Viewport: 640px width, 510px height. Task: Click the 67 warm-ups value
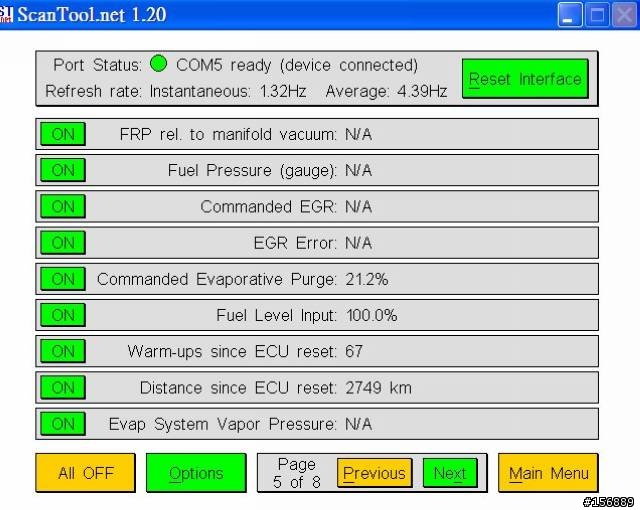pyautogui.click(x=354, y=351)
